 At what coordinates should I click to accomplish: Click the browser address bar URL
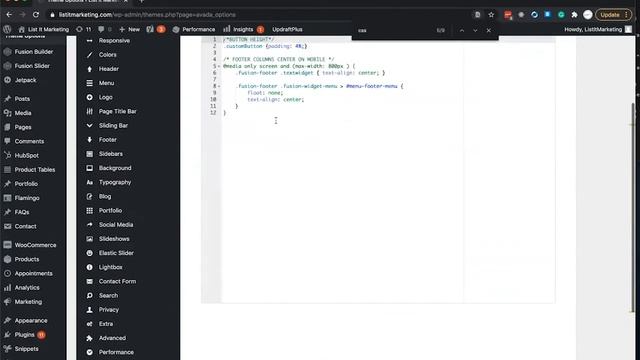point(147,15)
